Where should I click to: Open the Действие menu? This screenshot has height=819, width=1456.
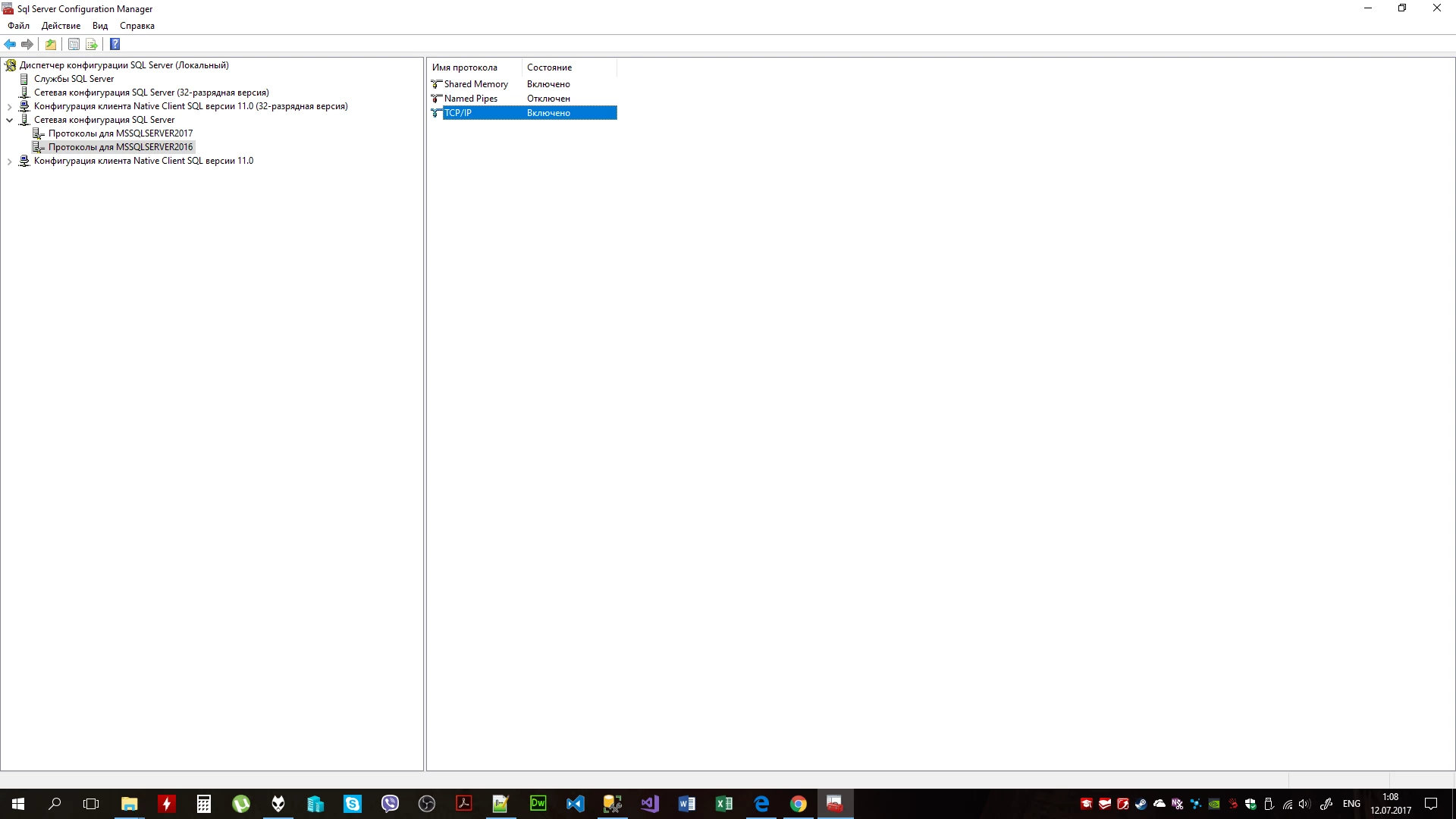[61, 26]
